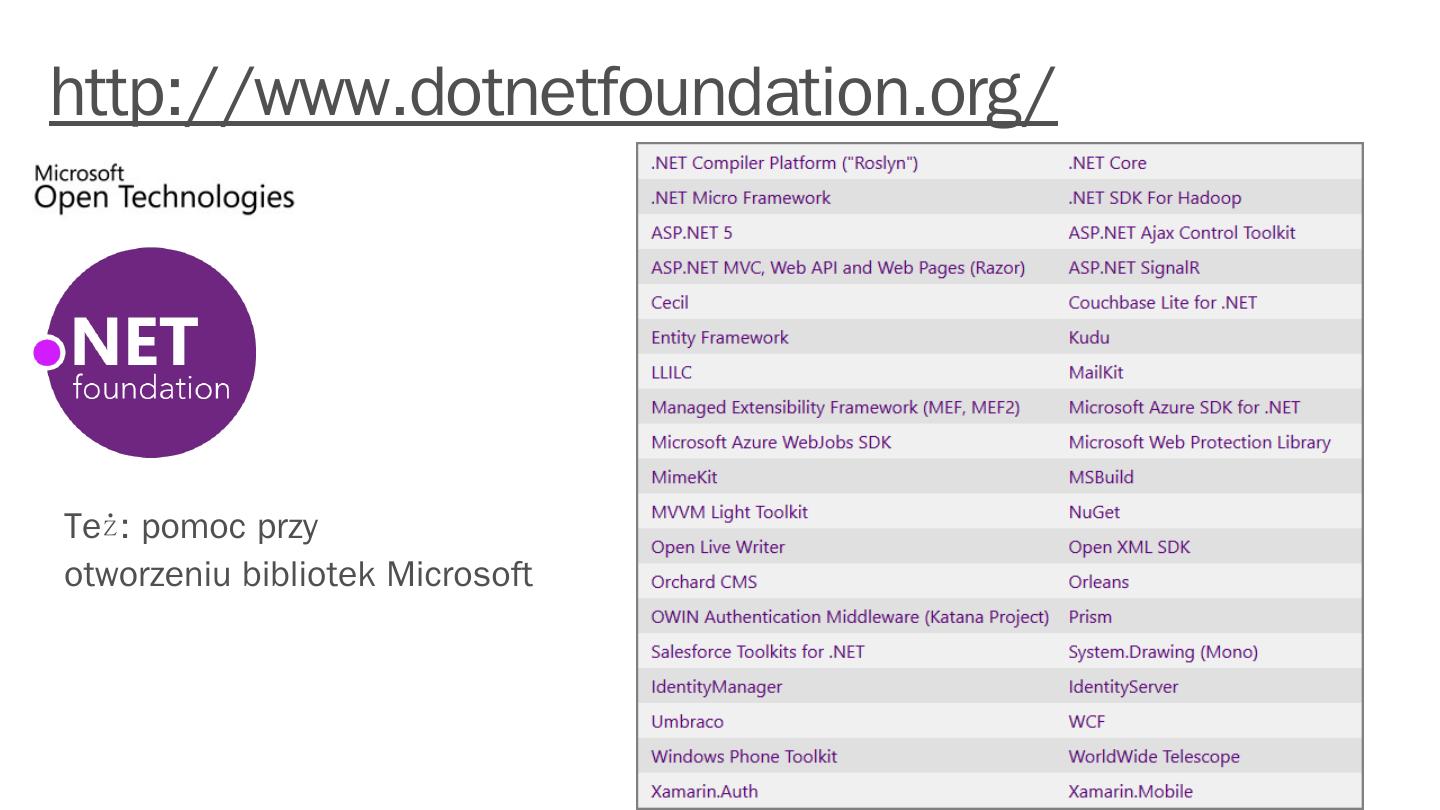Open the WorldWide Telescope link

pyautogui.click(x=1153, y=757)
